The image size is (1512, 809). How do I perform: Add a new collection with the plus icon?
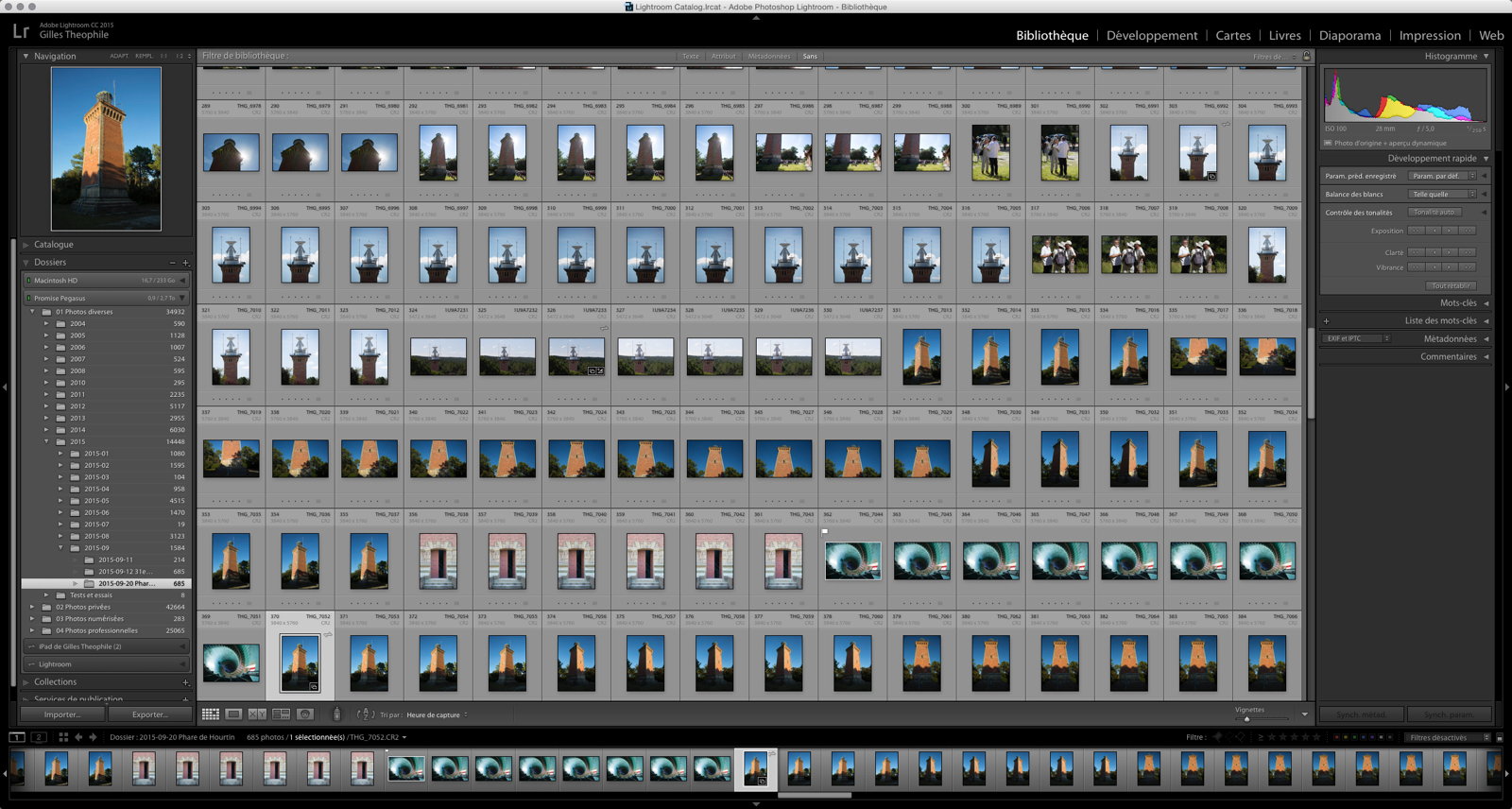185,682
